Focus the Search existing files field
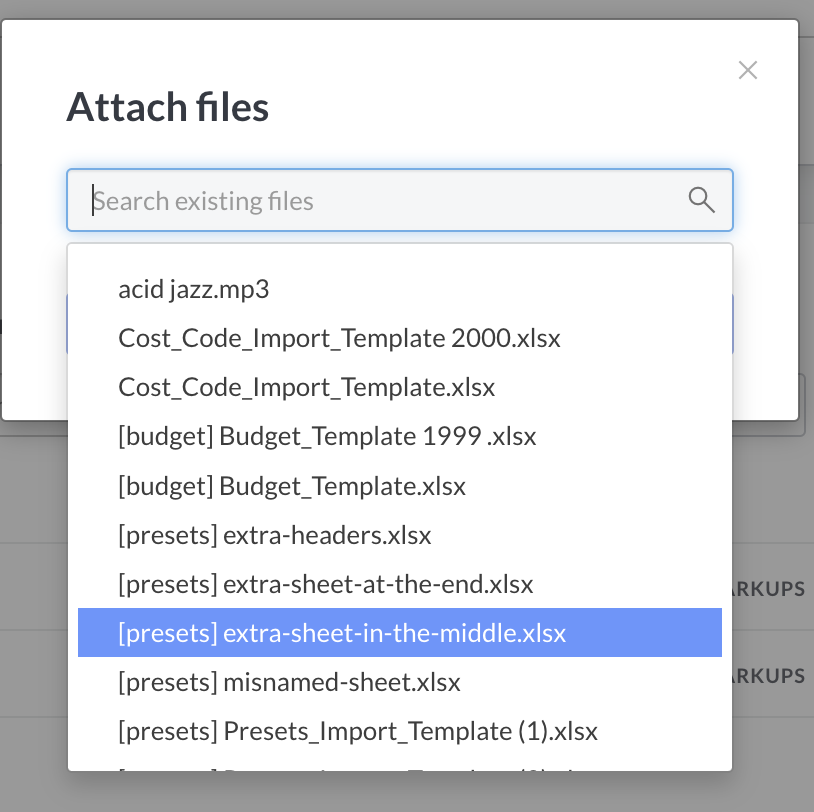Image resolution: width=814 pixels, height=812 pixels. [x=380, y=201]
